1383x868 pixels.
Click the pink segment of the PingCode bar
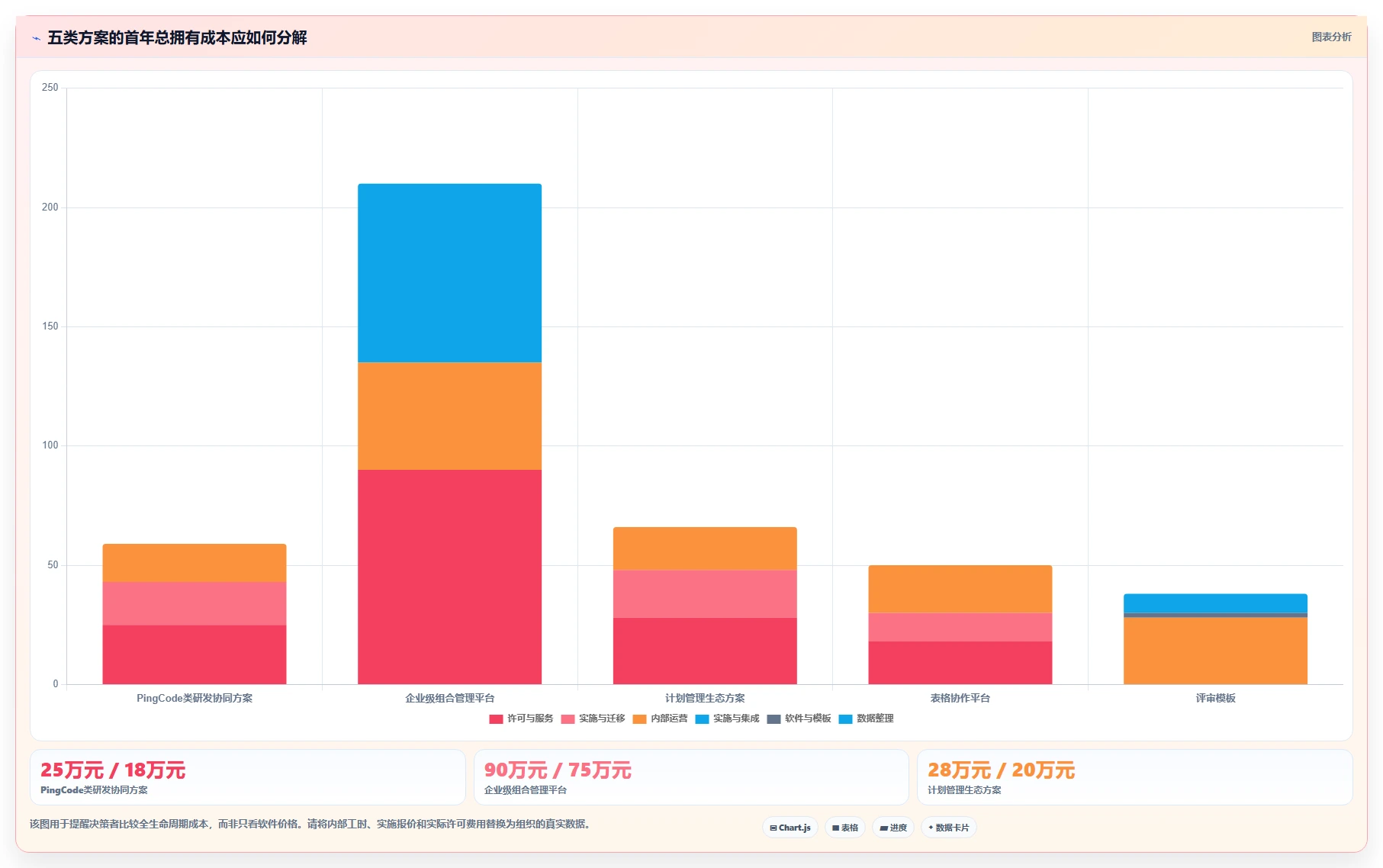click(195, 603)
